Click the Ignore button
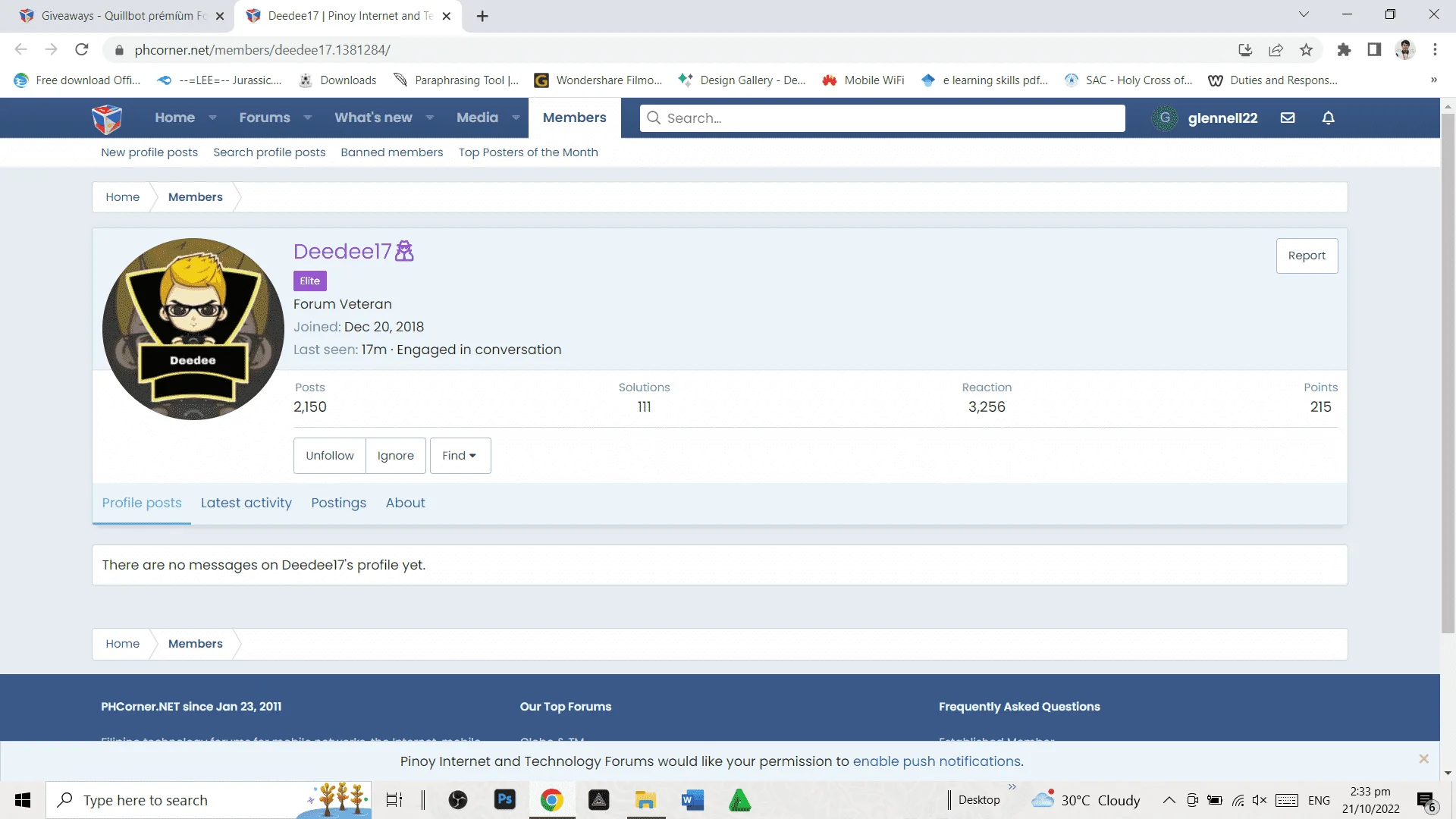This screenshot has height=819, width=1456. tap(396, 456)
